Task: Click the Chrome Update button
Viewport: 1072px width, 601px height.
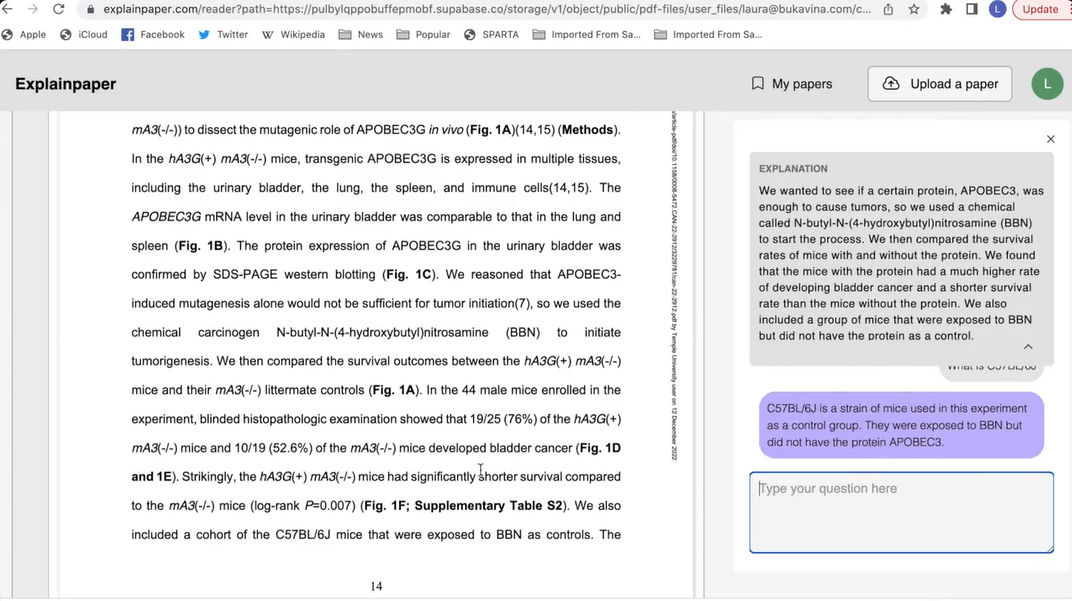Action: [1041, 9]
